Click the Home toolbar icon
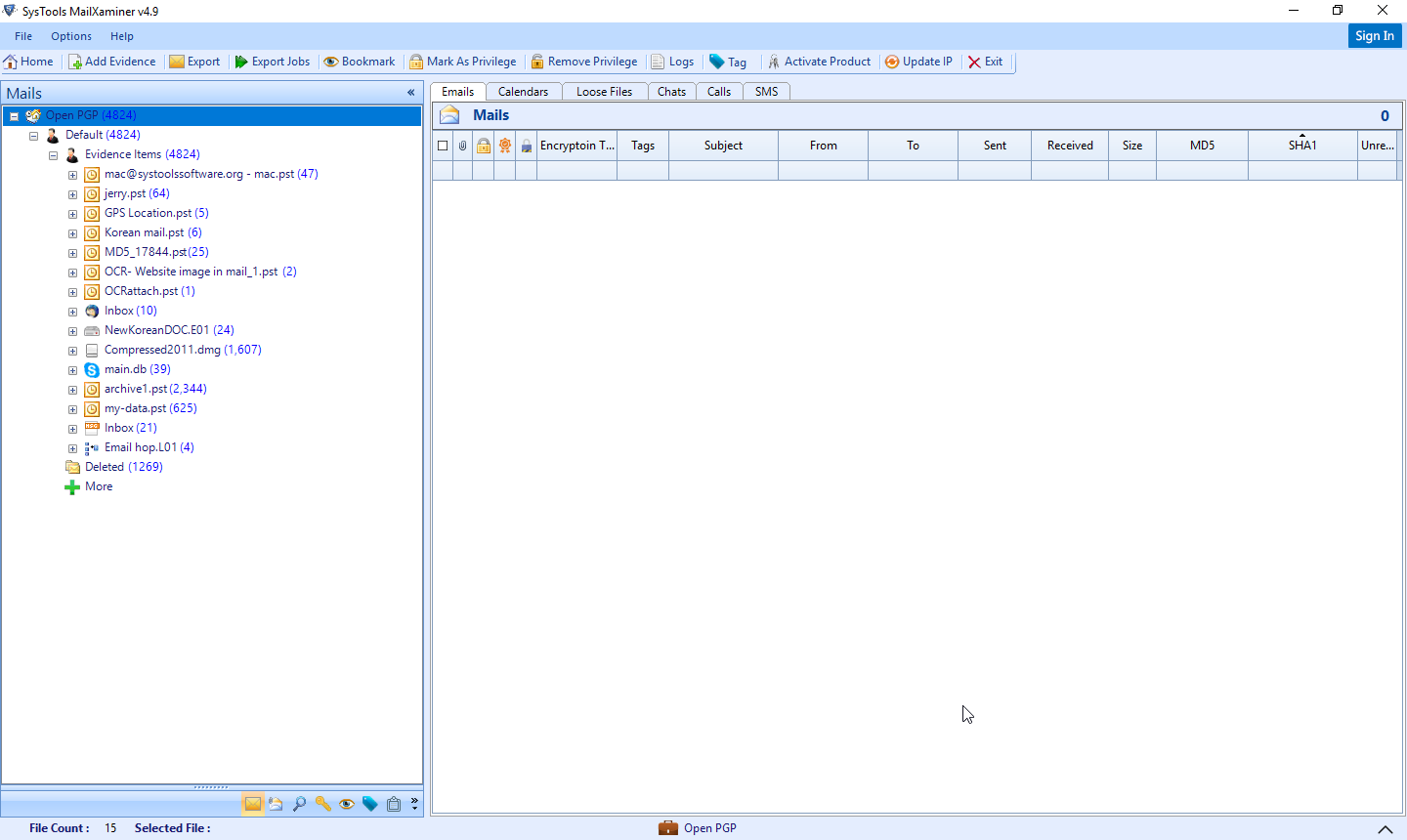1407x840 pixels. [11, 62]
